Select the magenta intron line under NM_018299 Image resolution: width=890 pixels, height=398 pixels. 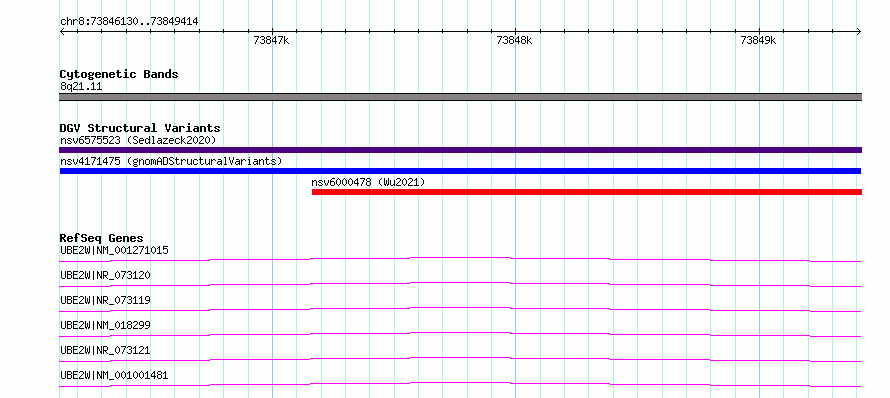pyautogui.click(x=460, y=334)
